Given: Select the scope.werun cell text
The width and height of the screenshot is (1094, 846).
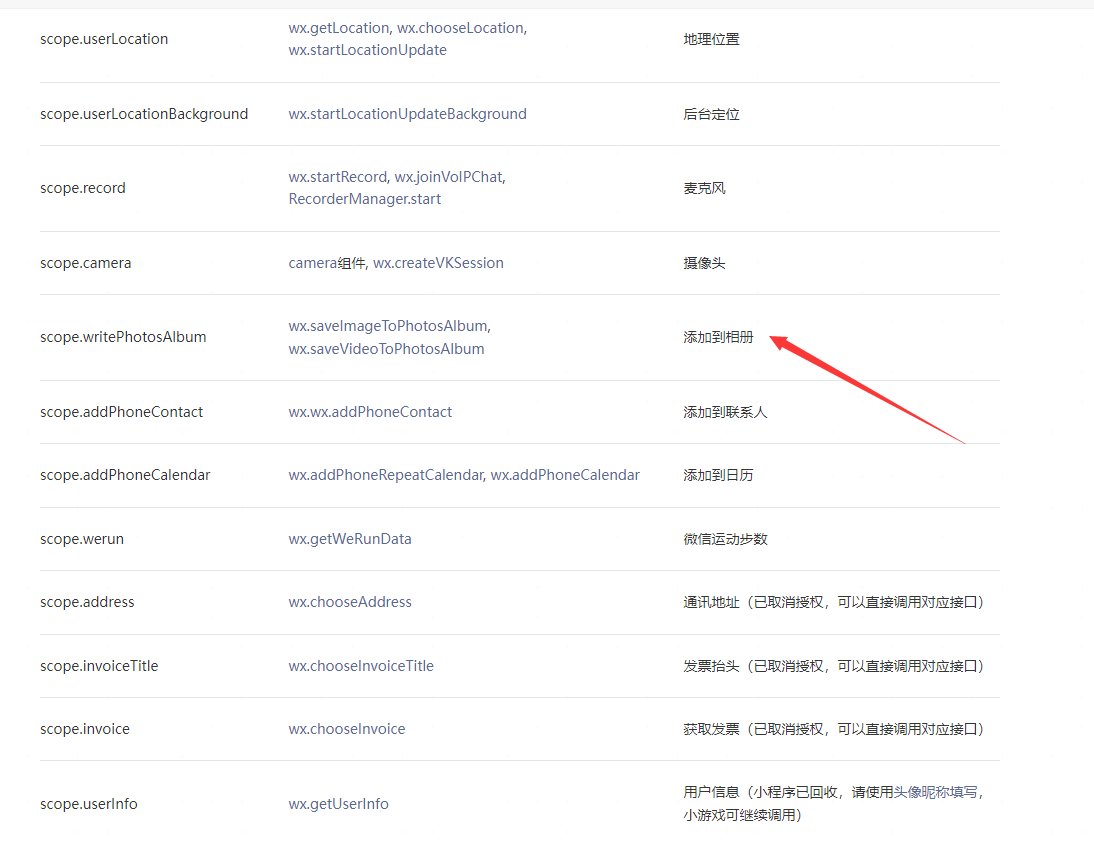Looking at the screenshot, I should tap(82, 539).
